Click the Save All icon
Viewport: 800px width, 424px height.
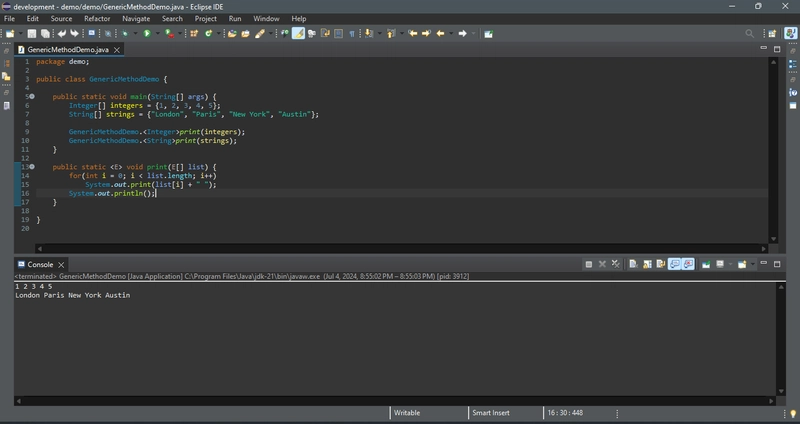coord(45,34)
